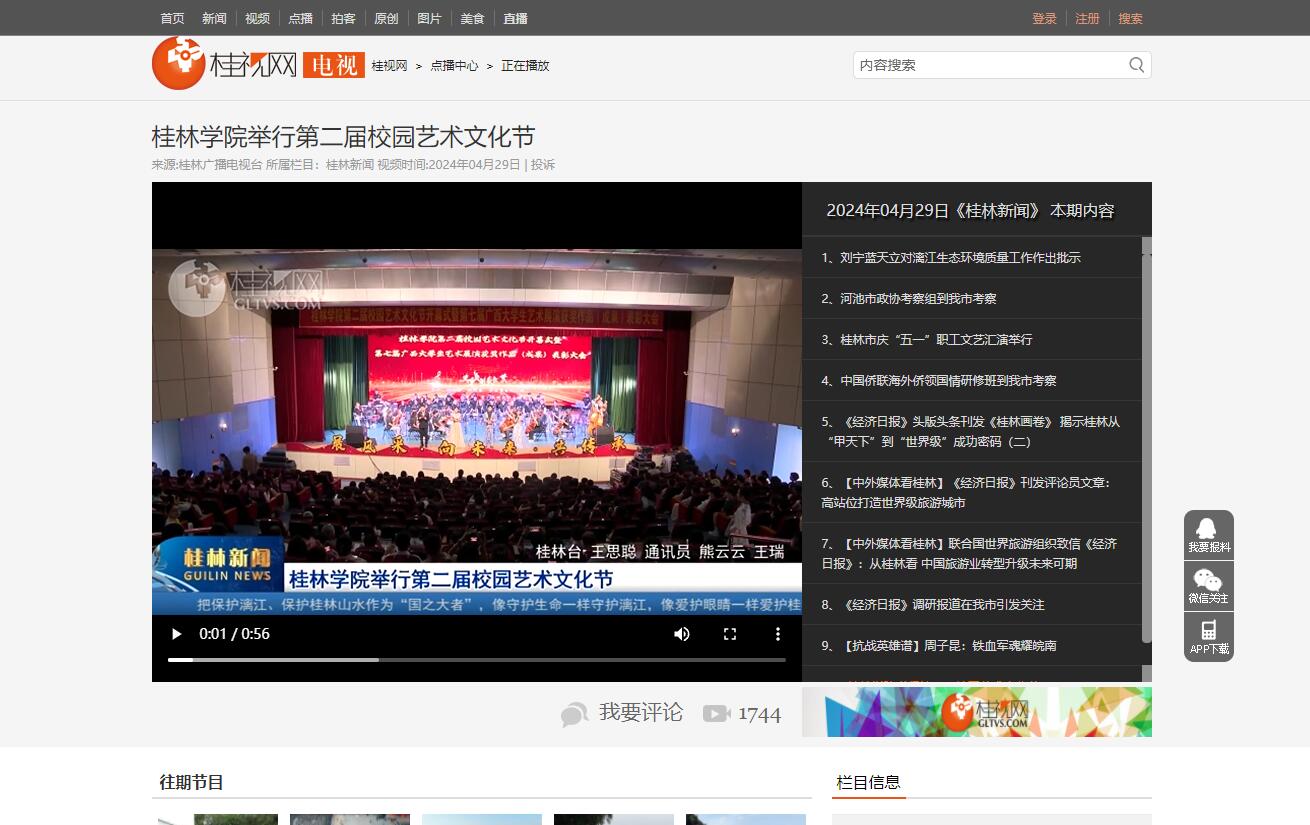Click the episode list scrollbar

pyautogui.click(x=1146, y=440)
